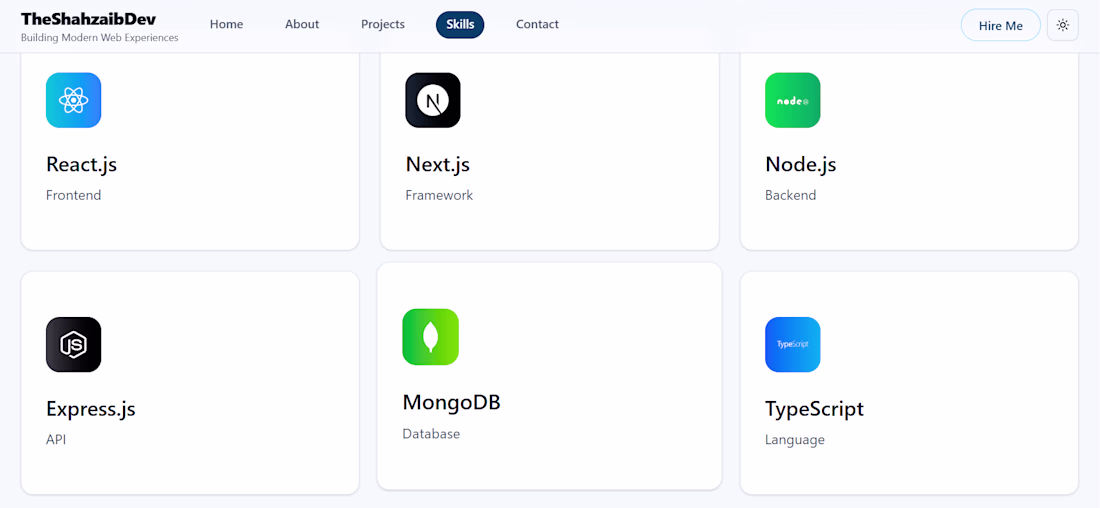Open the Contact nav item
This screenshot has height=508, width=1100.
(x=537, y=25)
